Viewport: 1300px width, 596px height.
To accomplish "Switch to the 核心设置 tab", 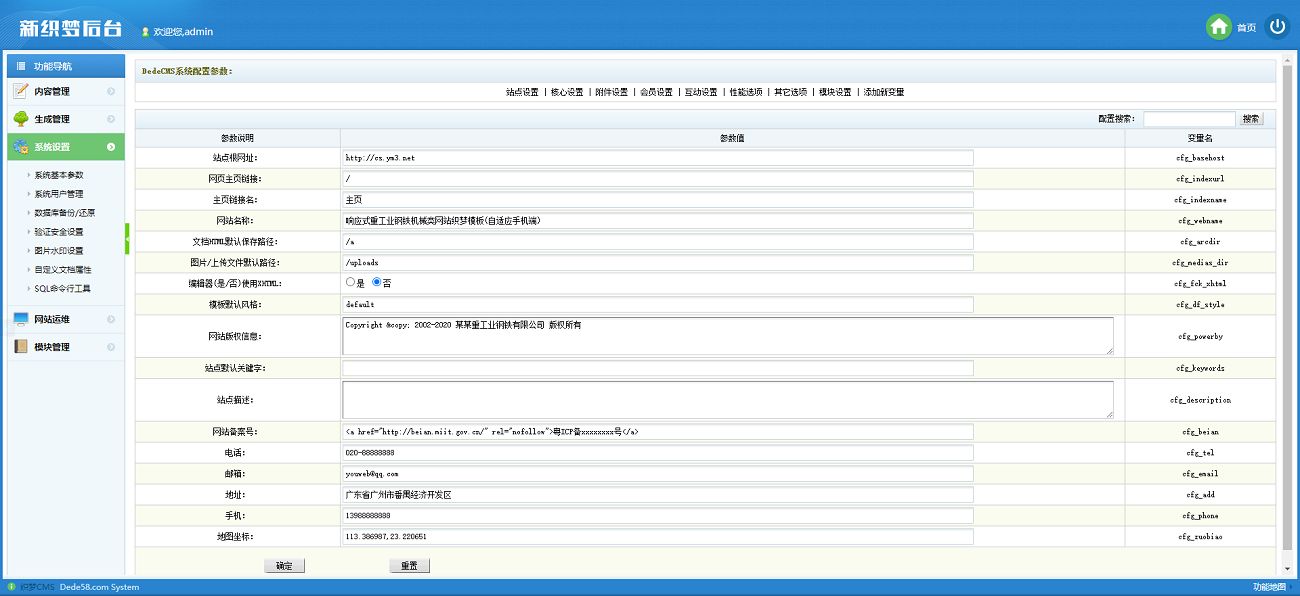I will coord(566,92).
